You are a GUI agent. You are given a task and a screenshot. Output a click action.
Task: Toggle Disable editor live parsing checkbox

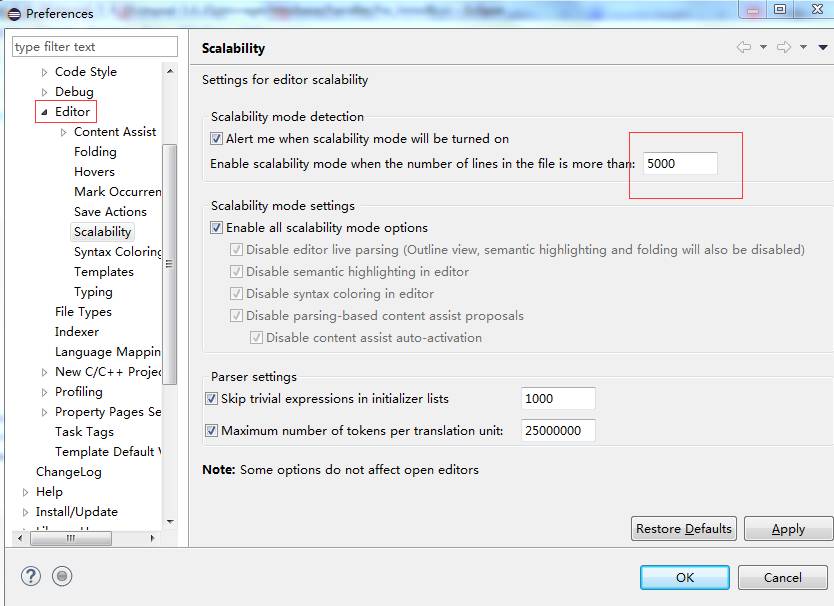click(236, 250)
